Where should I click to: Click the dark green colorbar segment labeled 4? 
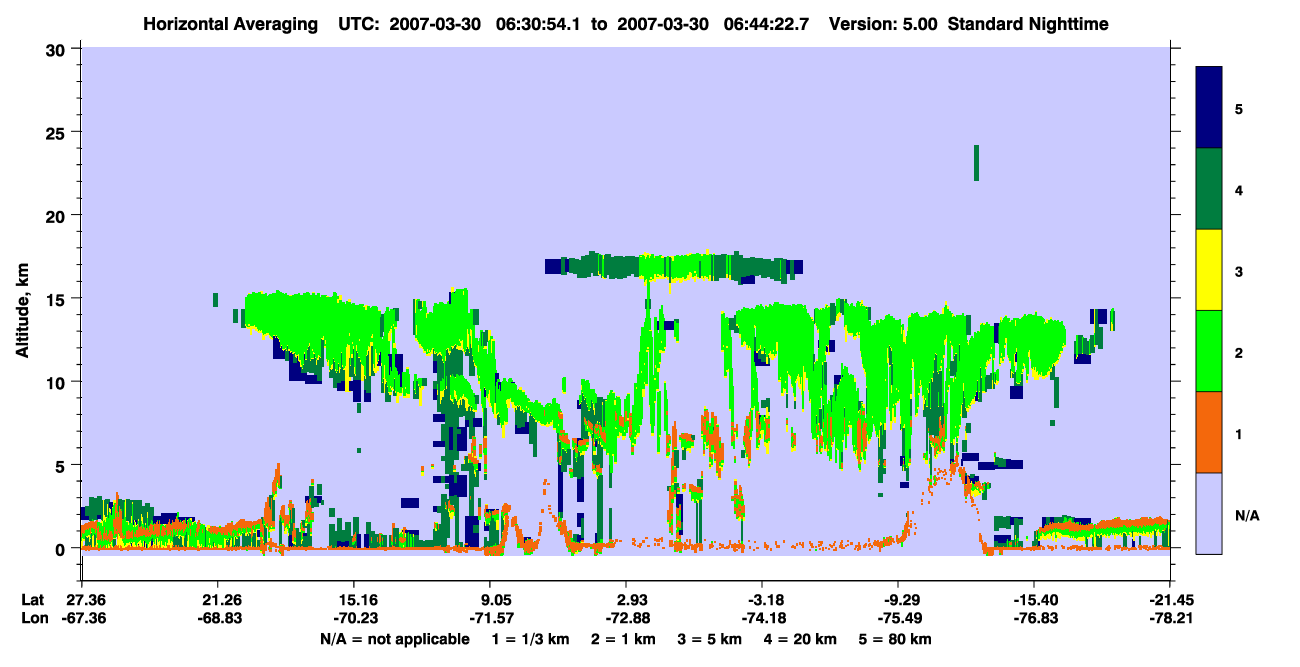[1209, 189]
